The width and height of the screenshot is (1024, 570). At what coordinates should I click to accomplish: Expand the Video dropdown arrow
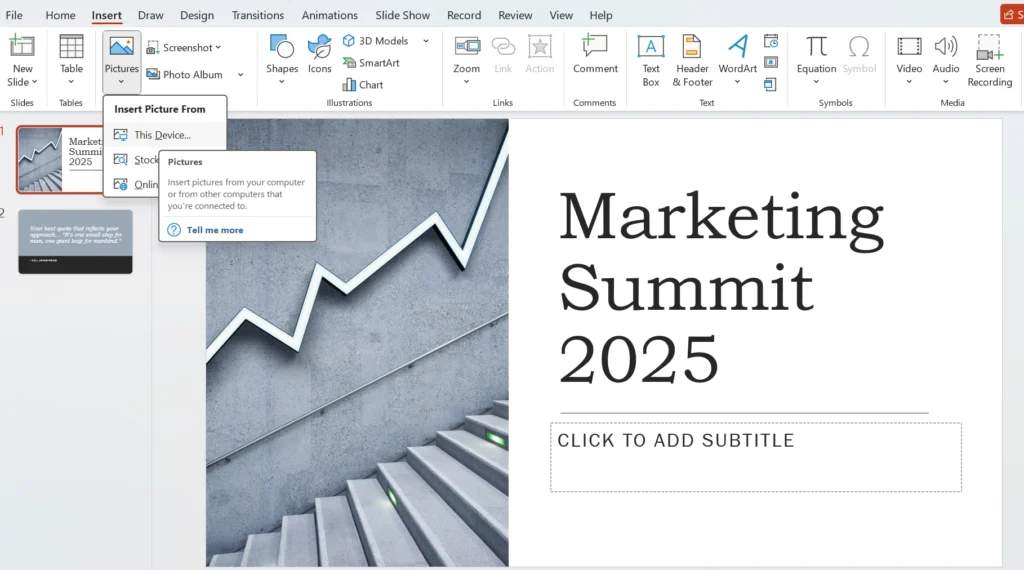click(x=908, y=82)
